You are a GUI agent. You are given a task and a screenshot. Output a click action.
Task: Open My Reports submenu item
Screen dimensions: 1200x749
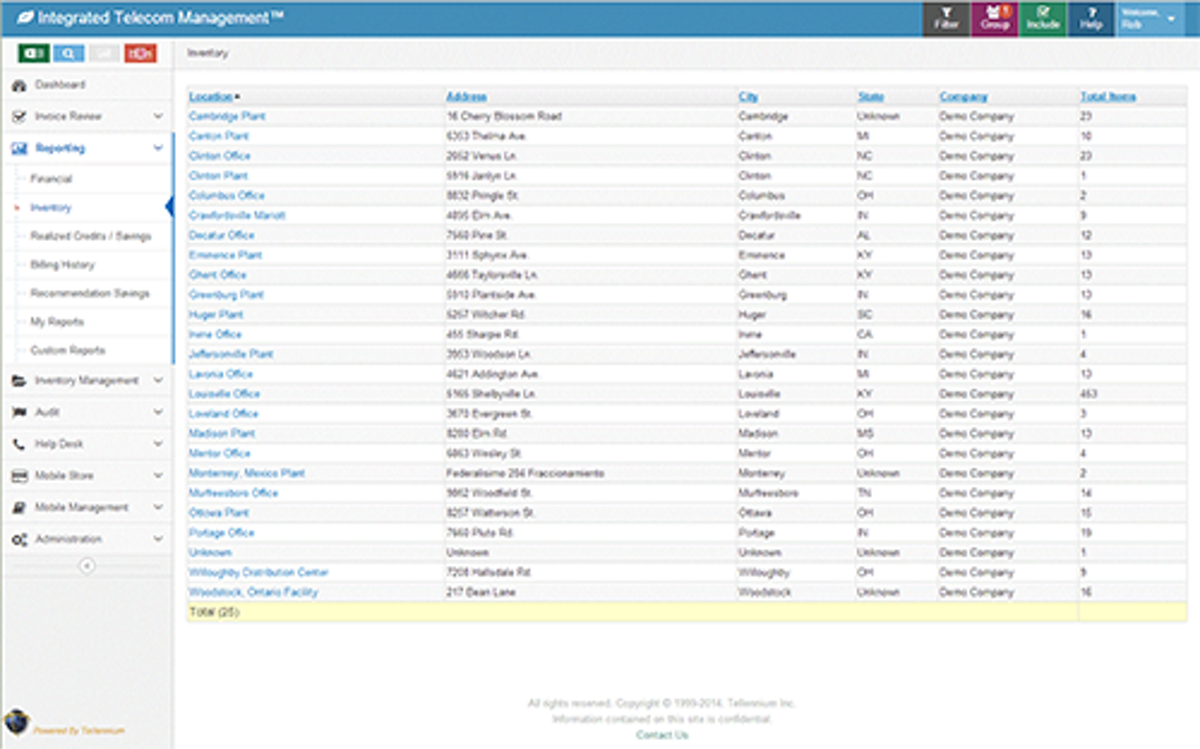(57, 322)
